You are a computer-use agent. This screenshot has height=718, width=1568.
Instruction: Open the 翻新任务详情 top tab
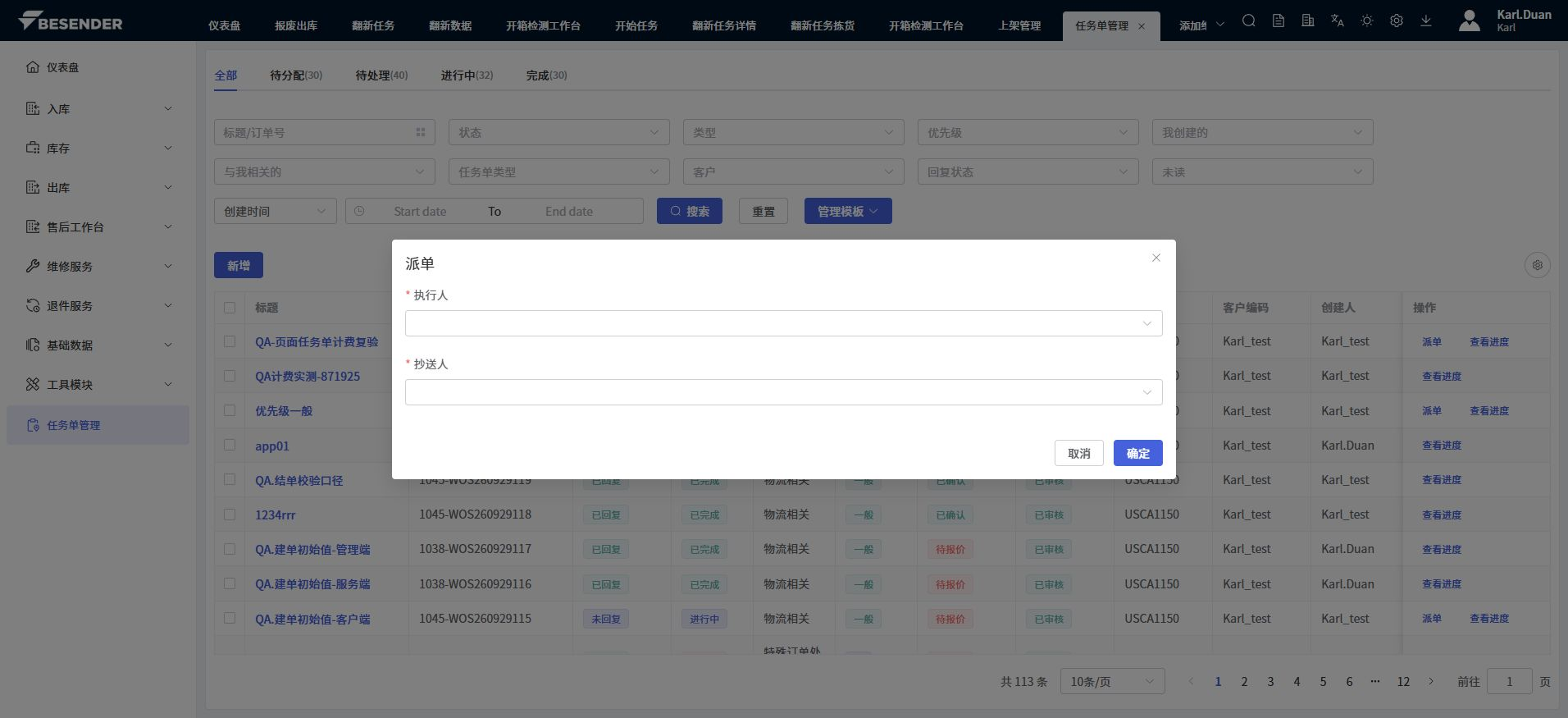[724, 25]
